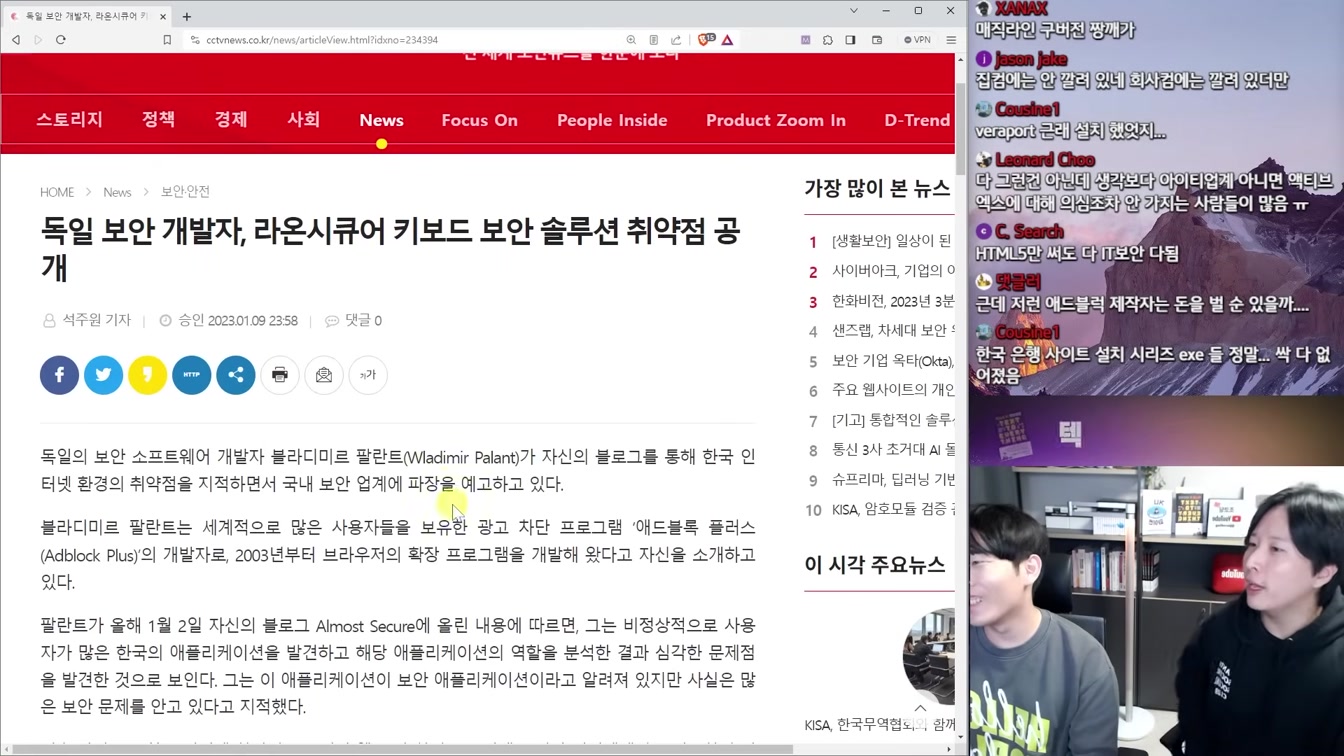
Task: Open browser hamburger main menu
Action: (x=951, y=40)
